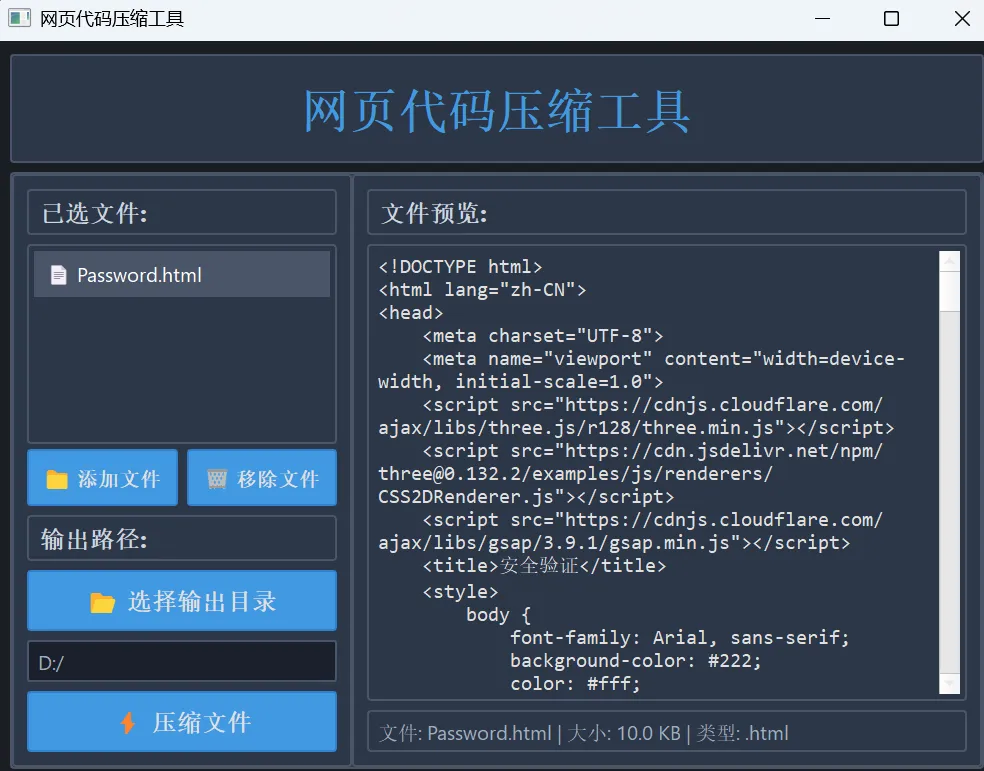Click the <head> tag line in preview
Viewport: 984px width, 771px height.
tap(410, 312)
